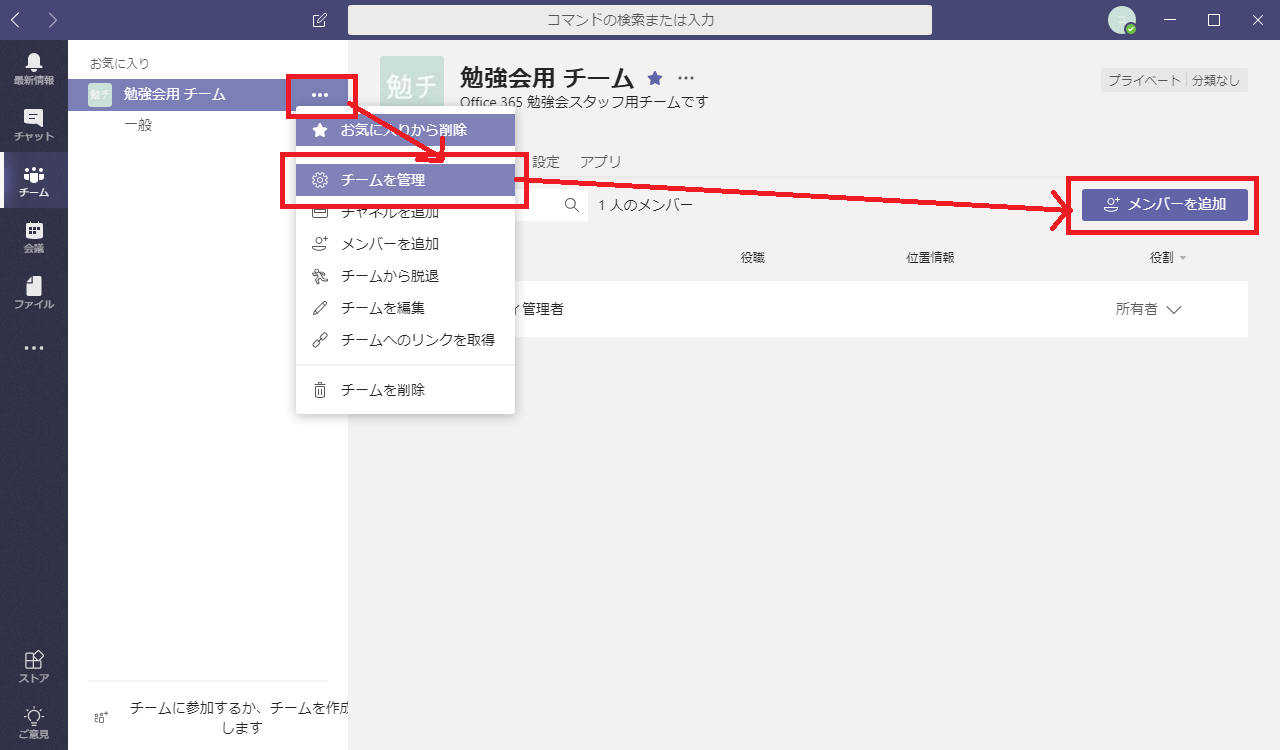
Task: Open more apps ellipsis in sidebar
Action: pyautogui.click(x=34, y=348)
